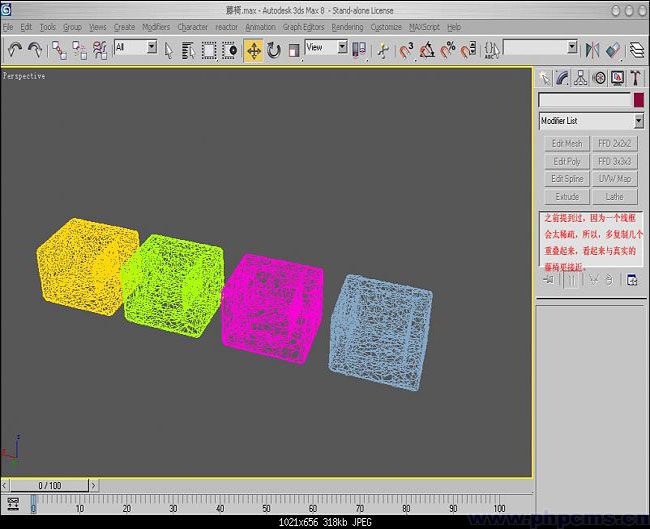Apply the Edit Poly modifier button
Viewport: 650px width, 529px height.
(567, 161)
